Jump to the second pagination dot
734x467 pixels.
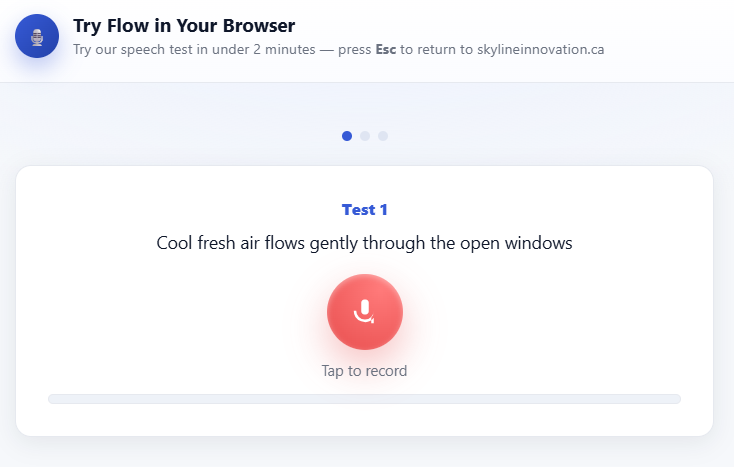(365, 136)
